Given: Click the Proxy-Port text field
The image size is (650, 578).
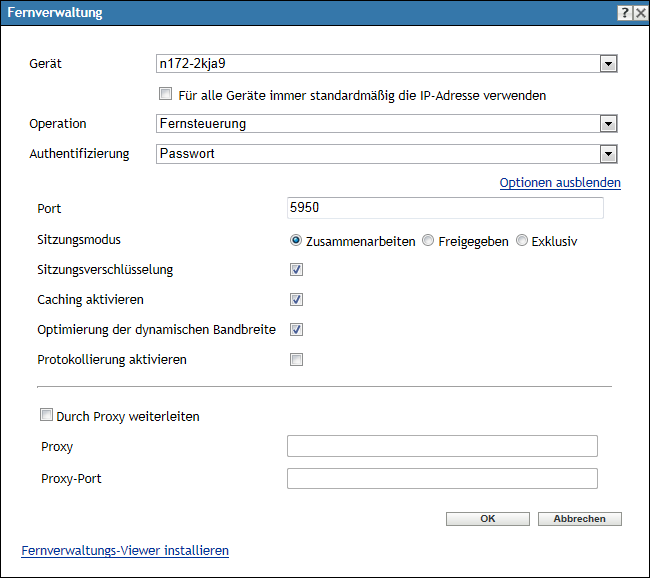Looking at the screenshot, I should [442, 478].
